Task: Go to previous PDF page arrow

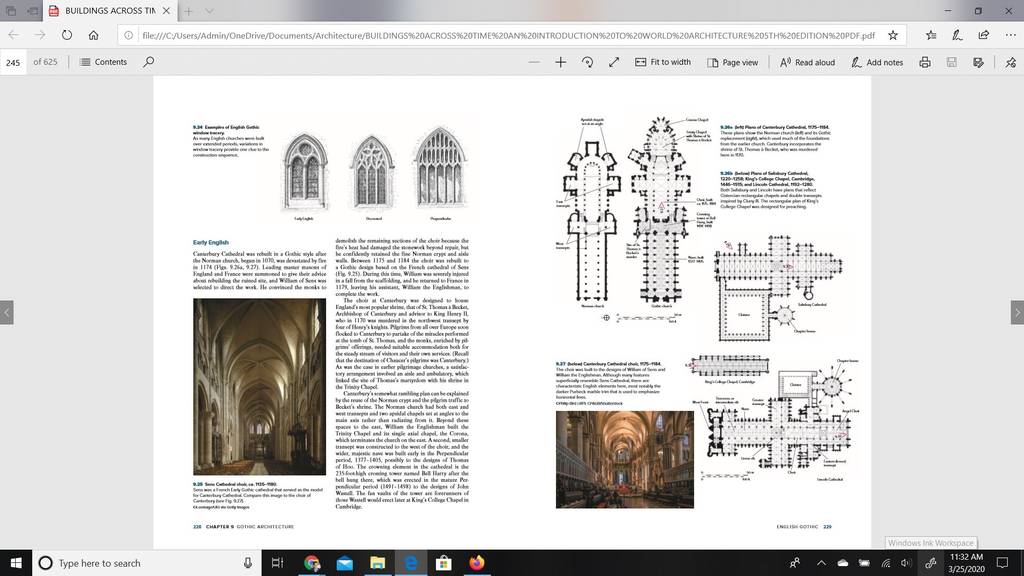Action: point(7,312)
